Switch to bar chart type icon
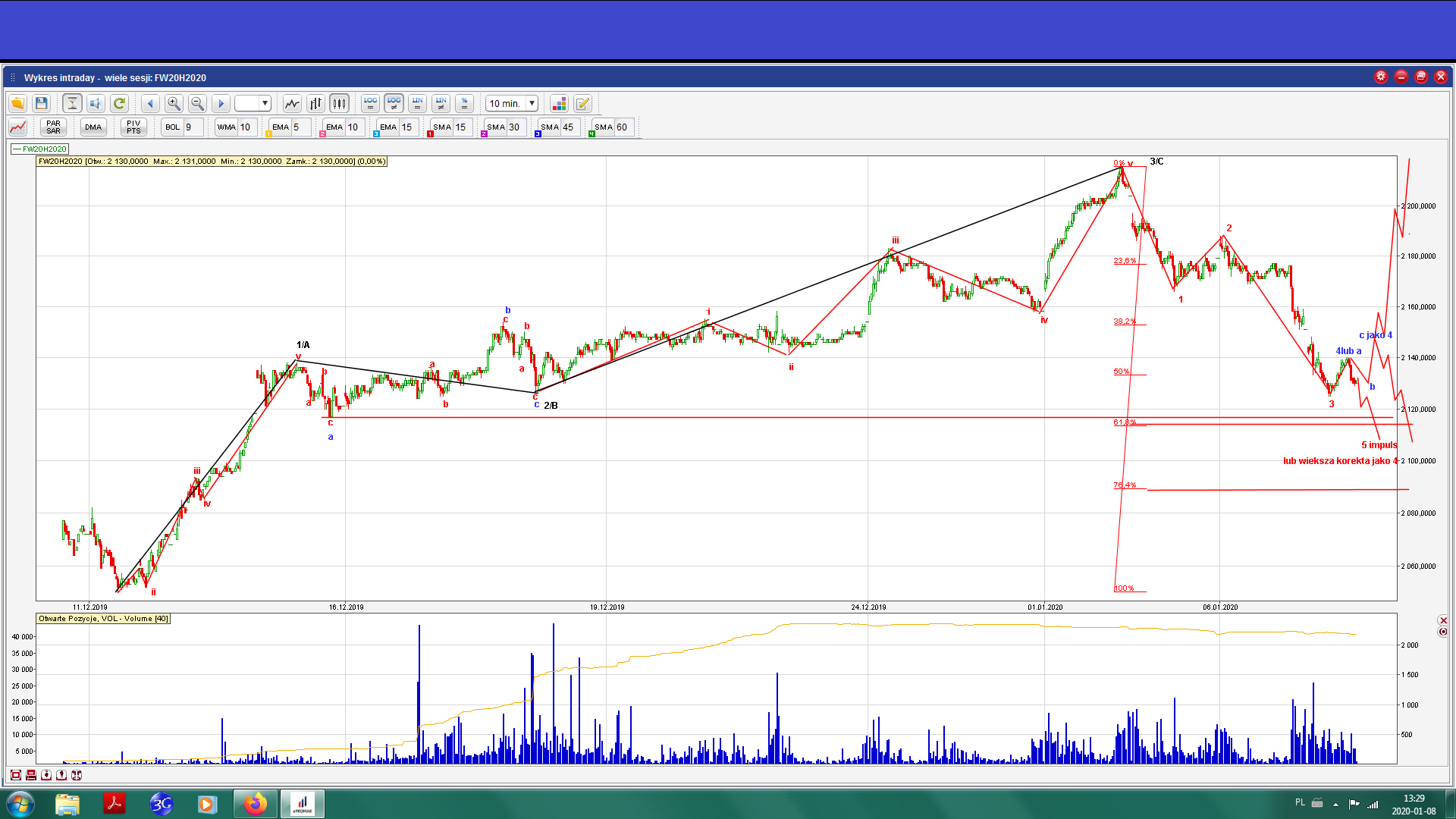The height and width of the screenshot is (819, 1456). (315, 103)
